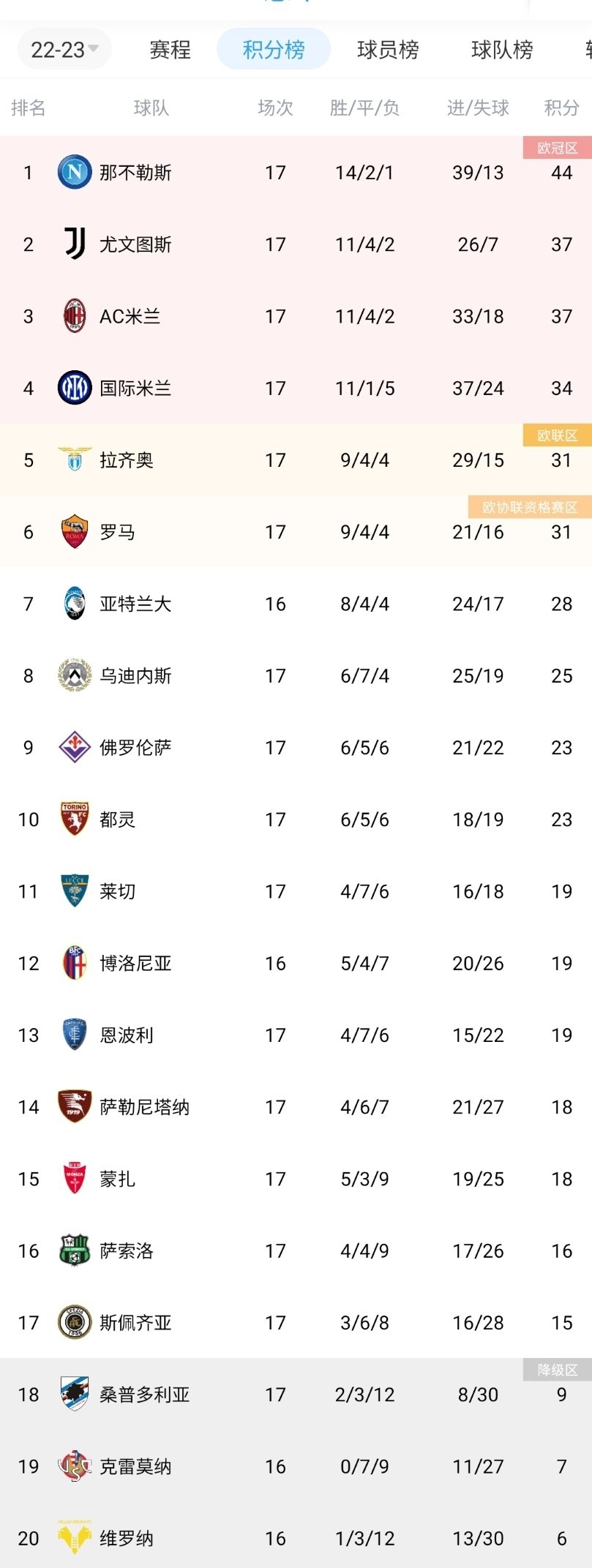Select the 亚特兰大 (Atalanta) club badge
This screenshot has height=1568, width=592.
[x=74, y=604]
